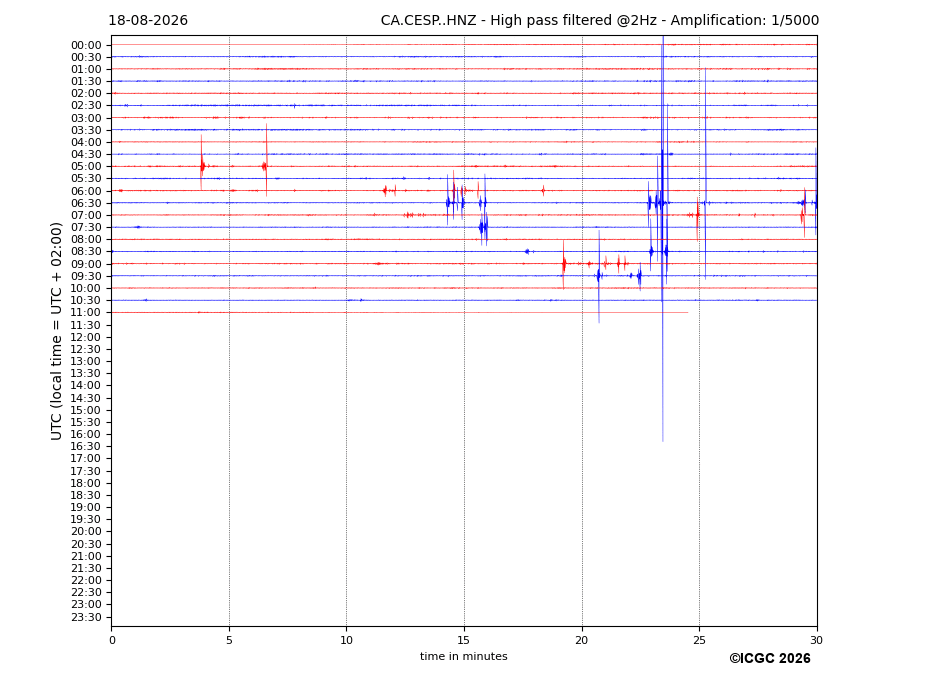The image size is (927, 696).
Task: Click the 16:00 time row label
Action: [x=86, y=435]
